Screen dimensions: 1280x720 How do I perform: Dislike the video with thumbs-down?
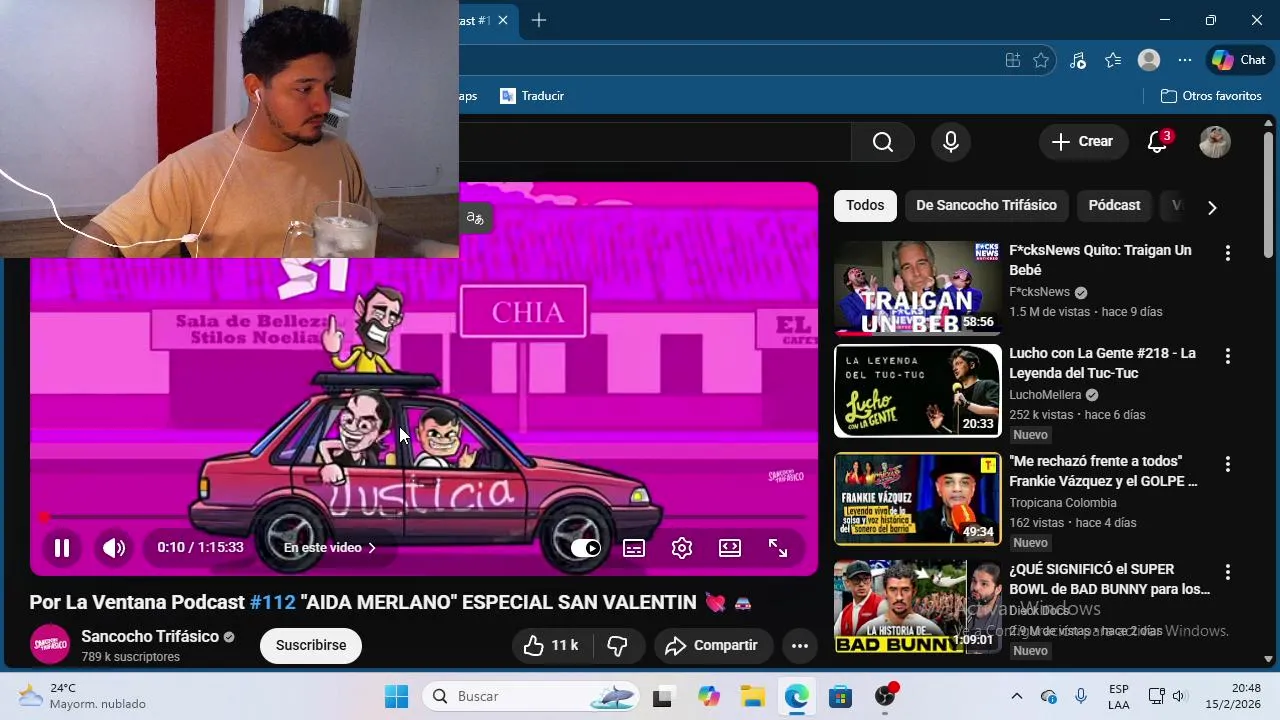pos(618,646)
